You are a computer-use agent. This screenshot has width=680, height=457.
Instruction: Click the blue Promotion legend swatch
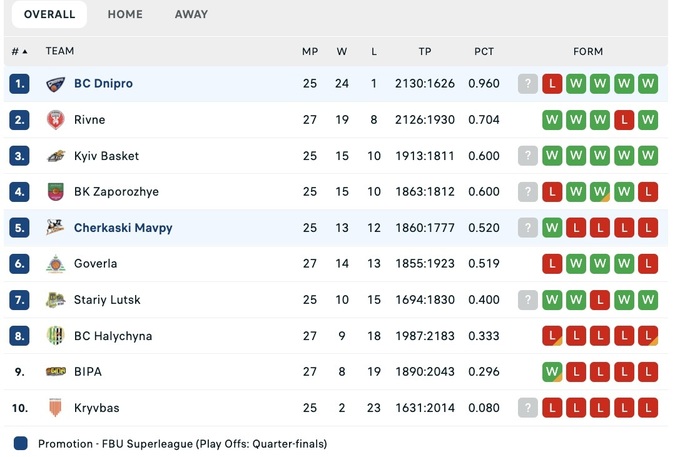(21, 443)
